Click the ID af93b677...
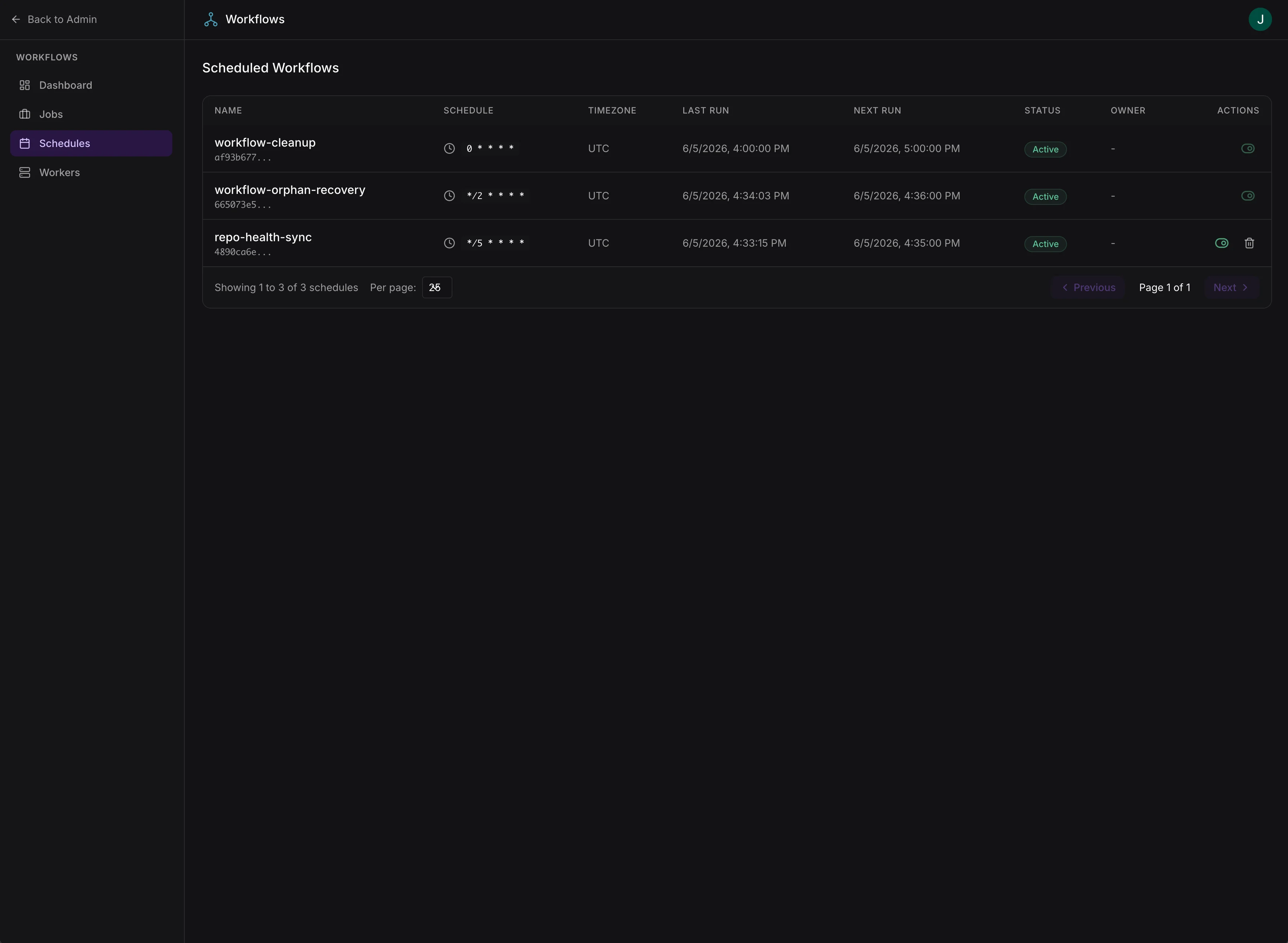The image size is (1288, 943). 243,158
